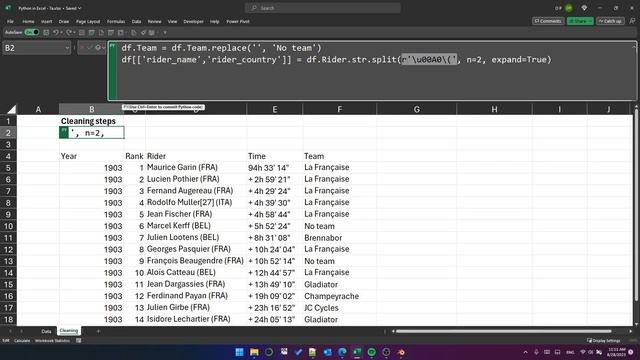Cancel the formula edit with X icon
Image resolution: width=640 pixels, height=360 pixels.
[82, 48]
